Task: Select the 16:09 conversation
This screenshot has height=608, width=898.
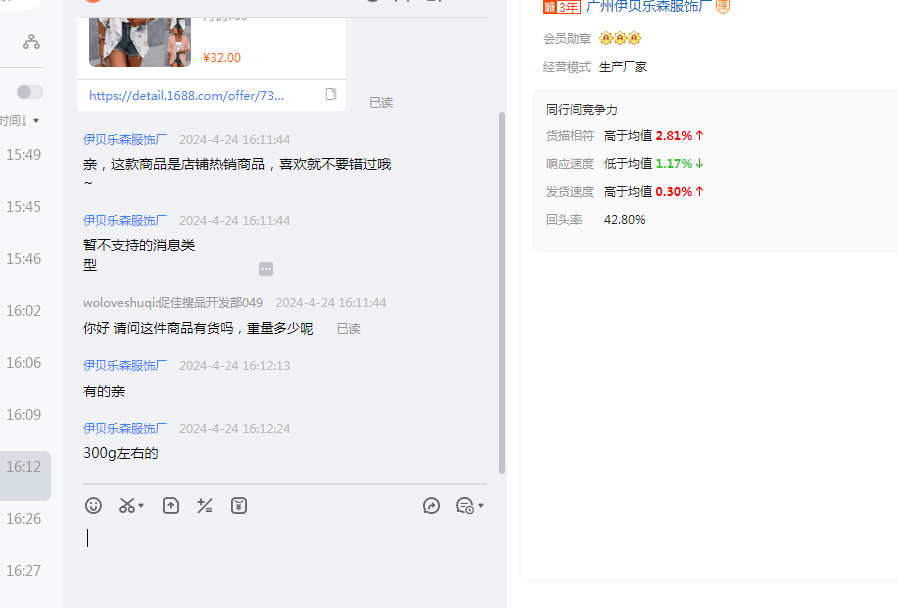Action: tap(23, 414)
